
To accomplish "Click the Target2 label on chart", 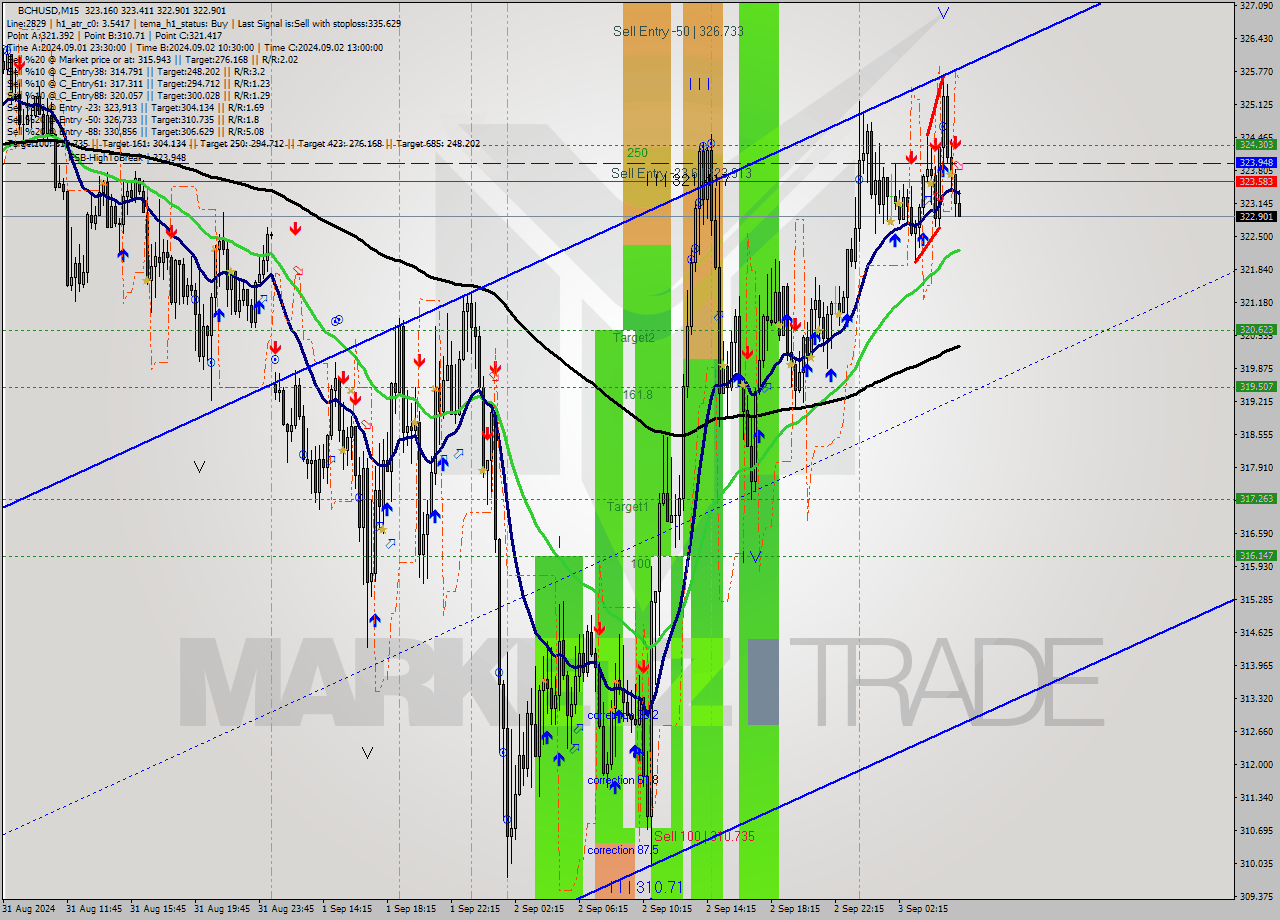I will click(x=634, y=338).
